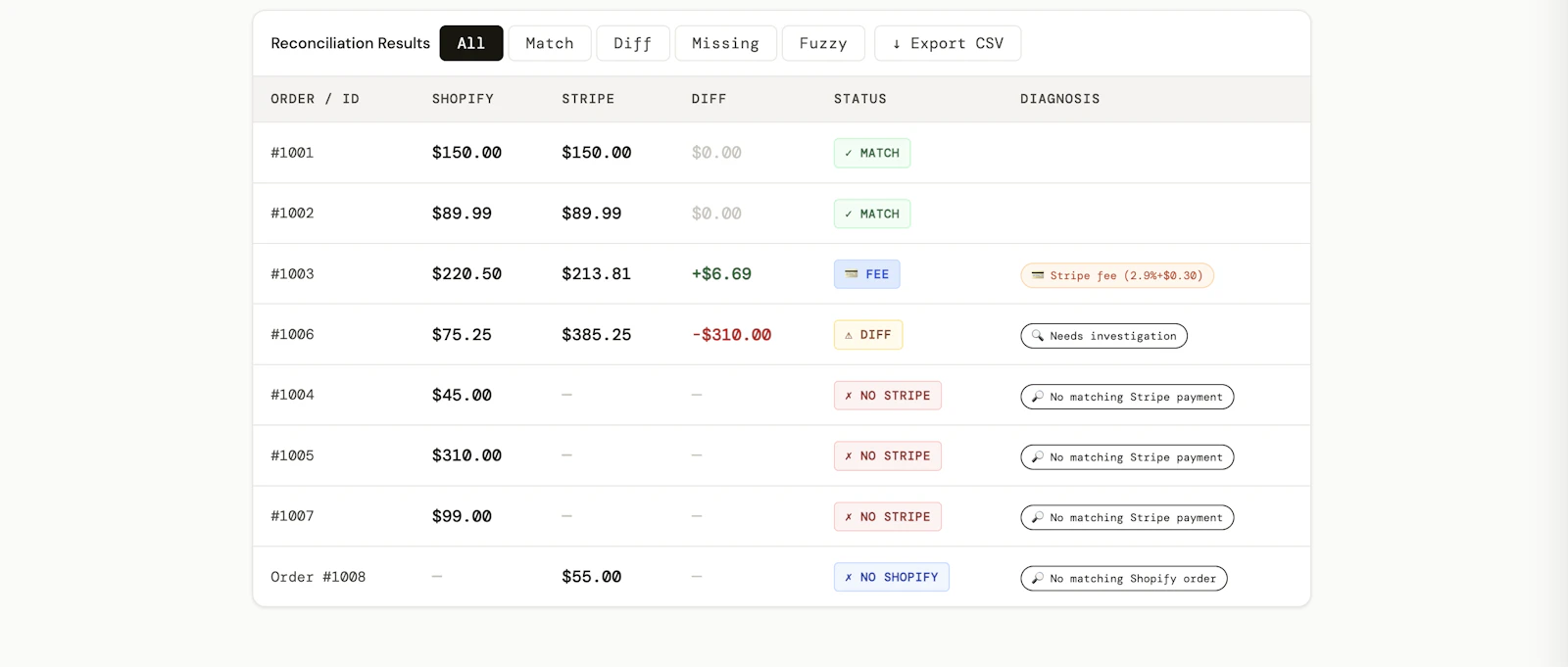1568x667 pixels.
Task: Click the NO SHOPIFY status badge
Action: pyautogui.click(x=892, y=578)
